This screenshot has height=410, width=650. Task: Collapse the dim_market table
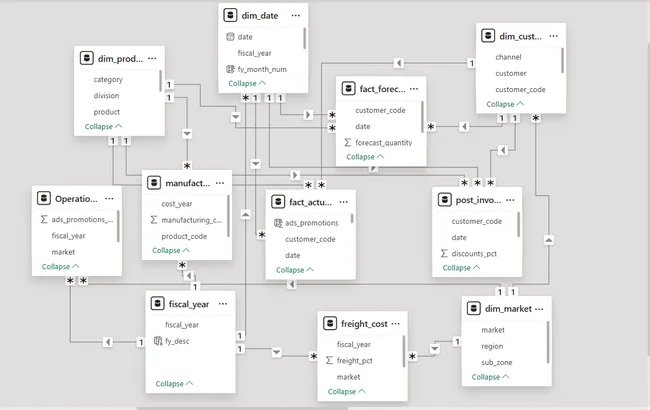tap(490, 377)
